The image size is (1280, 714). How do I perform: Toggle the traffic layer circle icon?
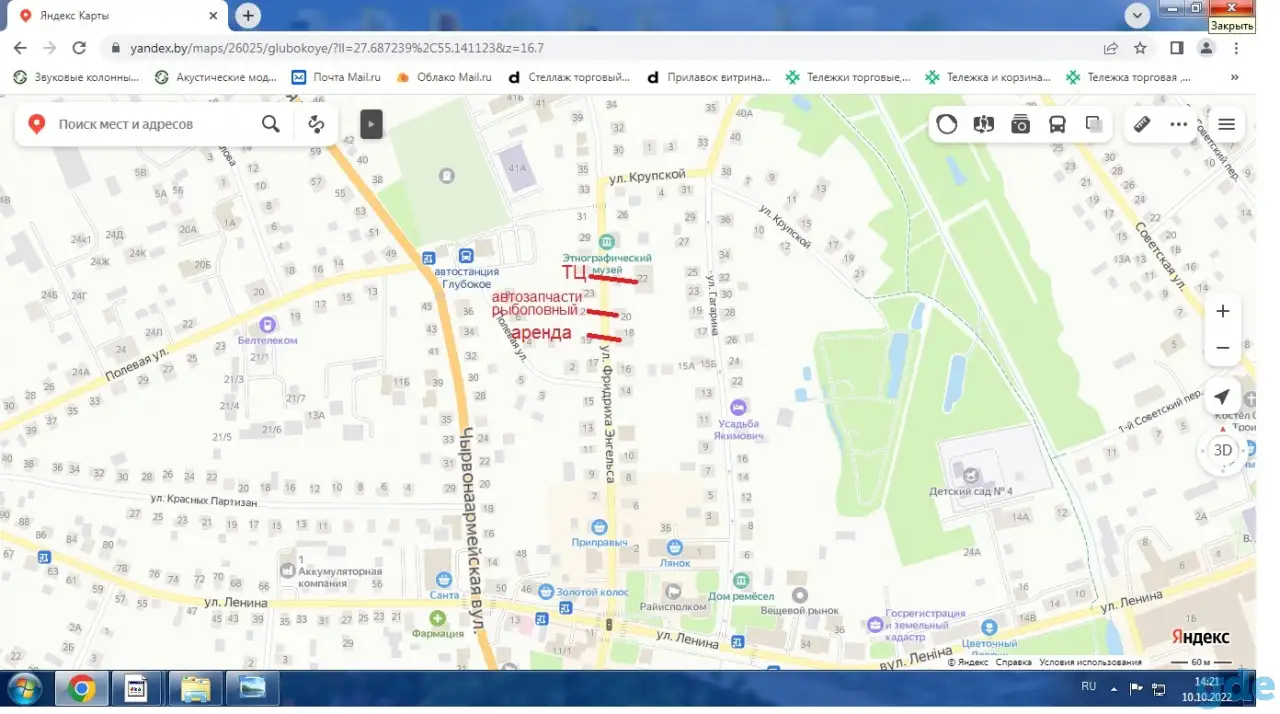[947, 124]
